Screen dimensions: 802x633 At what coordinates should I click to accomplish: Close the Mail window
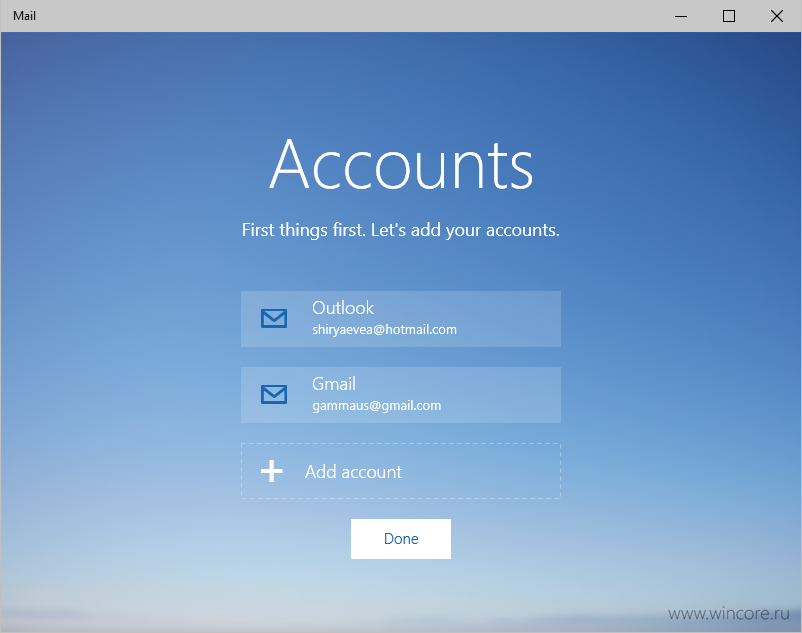click(777, 16)
